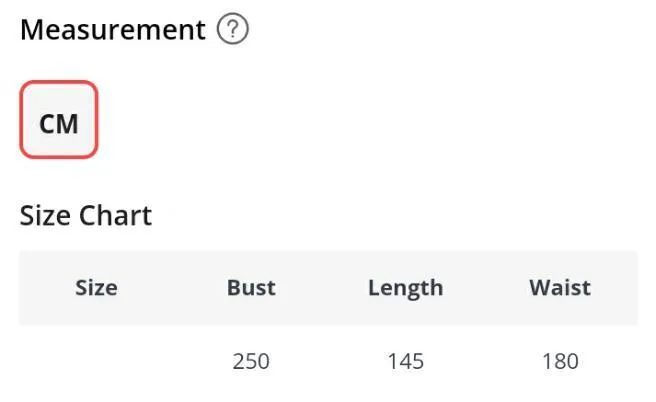Sort by the Length column header
This screenshot has width=656, height=402.
tap(406, 289)
